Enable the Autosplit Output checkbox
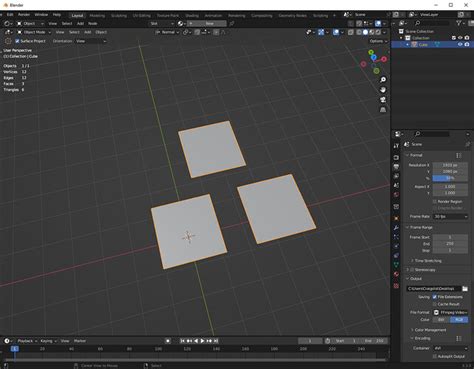Image resolution: width=474 pixels, height=369 pixels. pyautogui.click(x=435, y=356)
